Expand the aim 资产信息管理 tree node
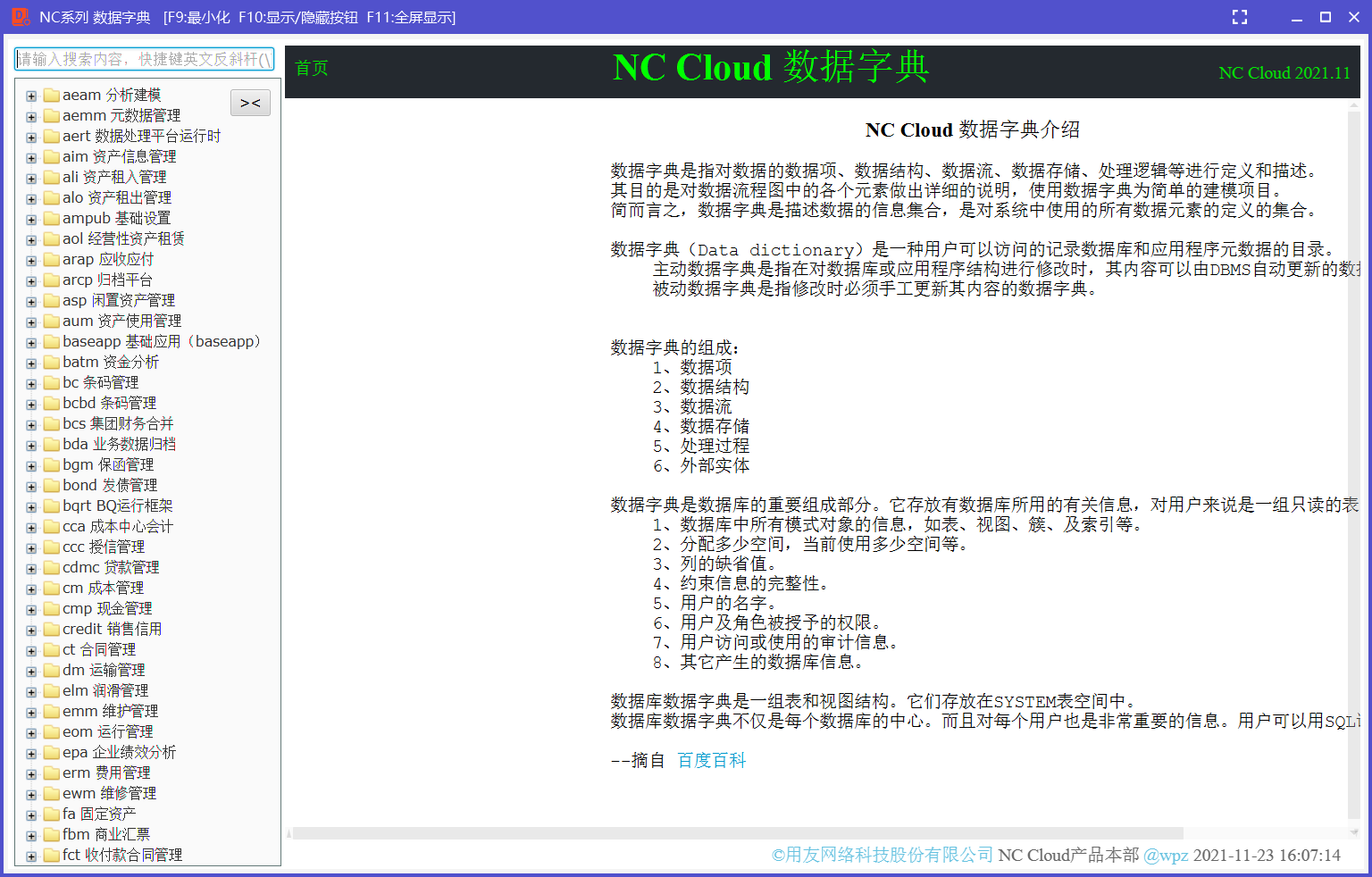 31,156
